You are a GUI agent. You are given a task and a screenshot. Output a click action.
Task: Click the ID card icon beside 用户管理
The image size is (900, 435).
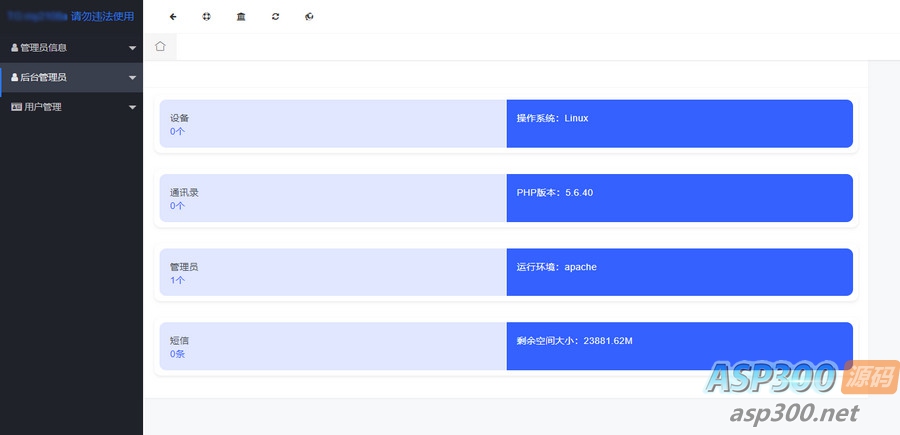click(x=16, y=107)
